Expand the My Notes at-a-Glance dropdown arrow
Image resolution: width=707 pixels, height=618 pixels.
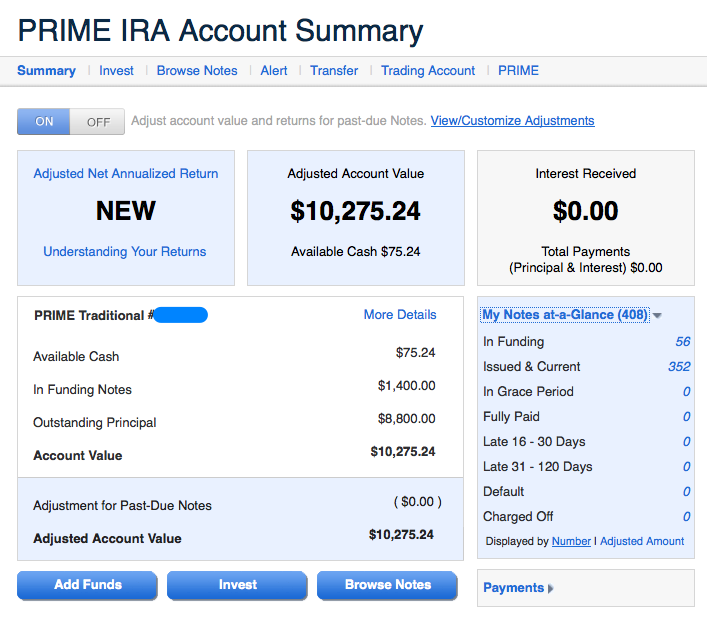click(x=657, y=315)
